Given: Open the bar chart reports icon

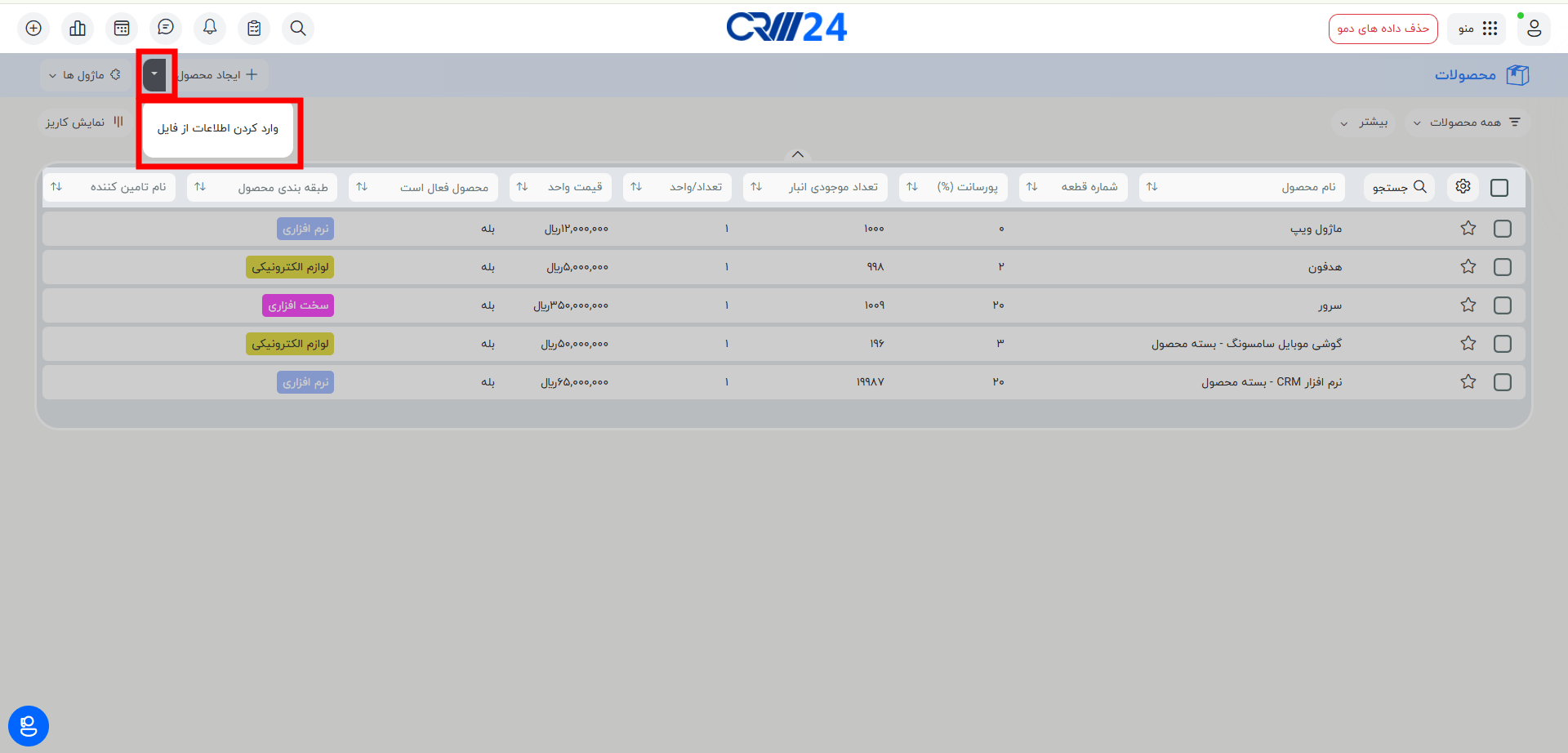Looking at the screenshot, I should pos(78,29).
